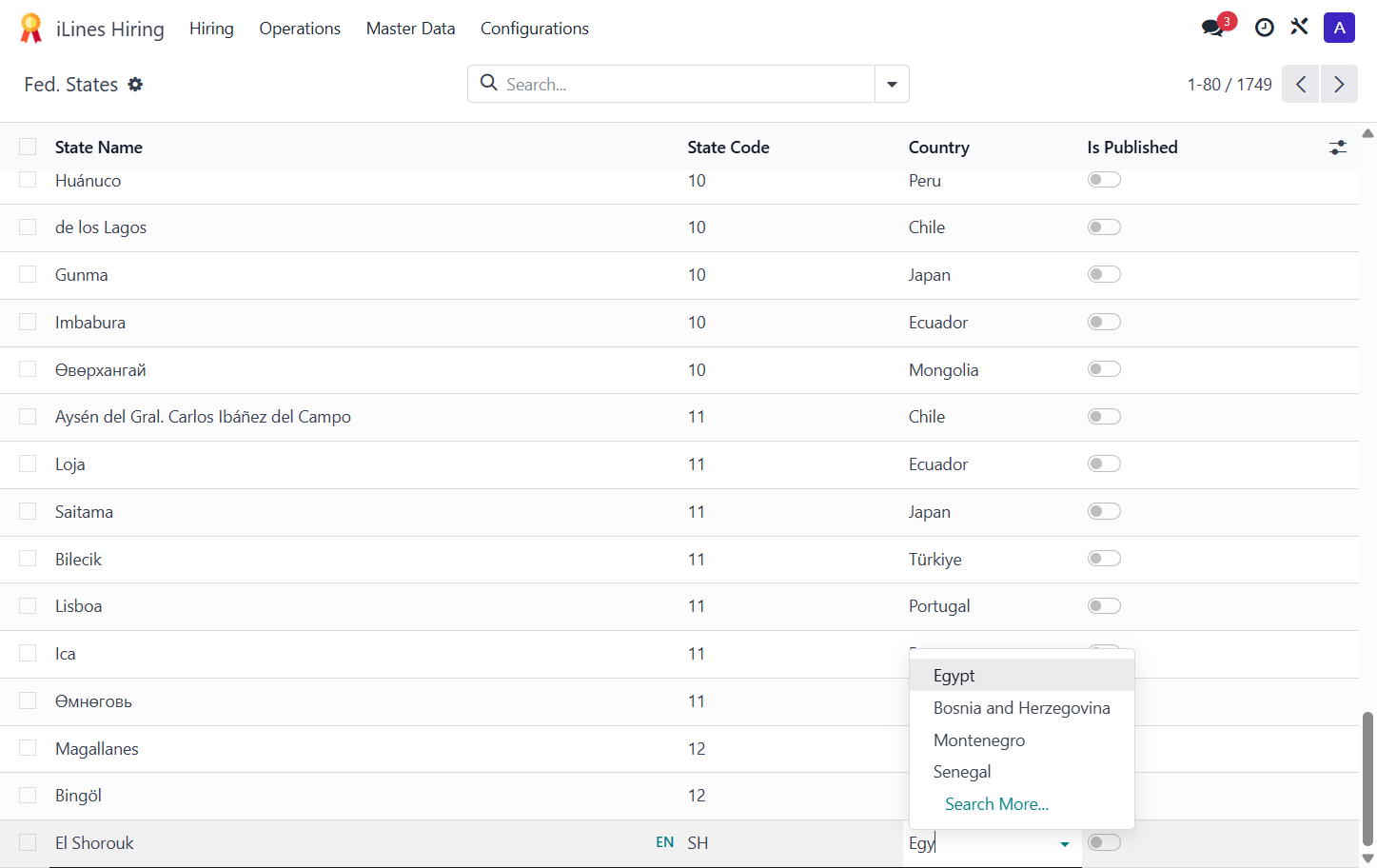
Task: Toggle the select-all header checkbox
Action: pyautogui.click(x=28, y=147)
